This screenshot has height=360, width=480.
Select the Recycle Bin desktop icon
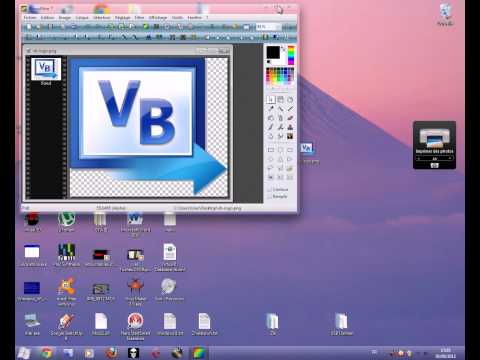click(x=445, y=15)
